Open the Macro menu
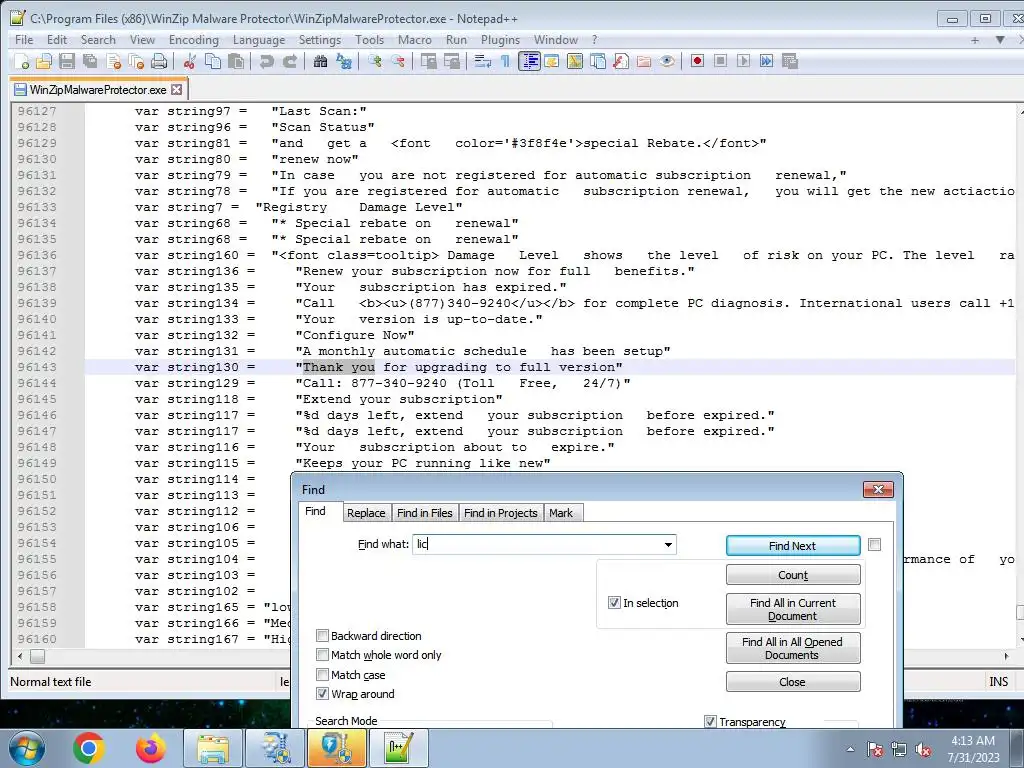The width and height of the screenshot is (1024, 768). click(415, 40)
